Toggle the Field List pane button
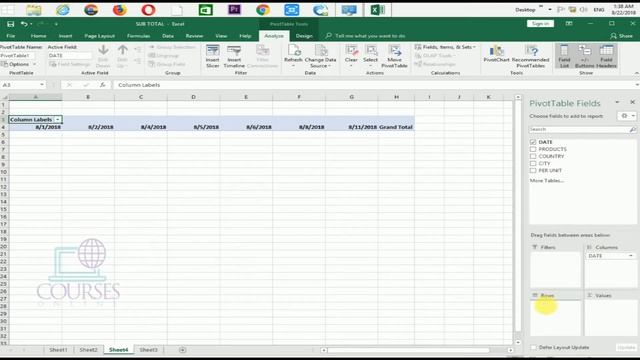Screen dimensions: 640x360 coord(564,56)
